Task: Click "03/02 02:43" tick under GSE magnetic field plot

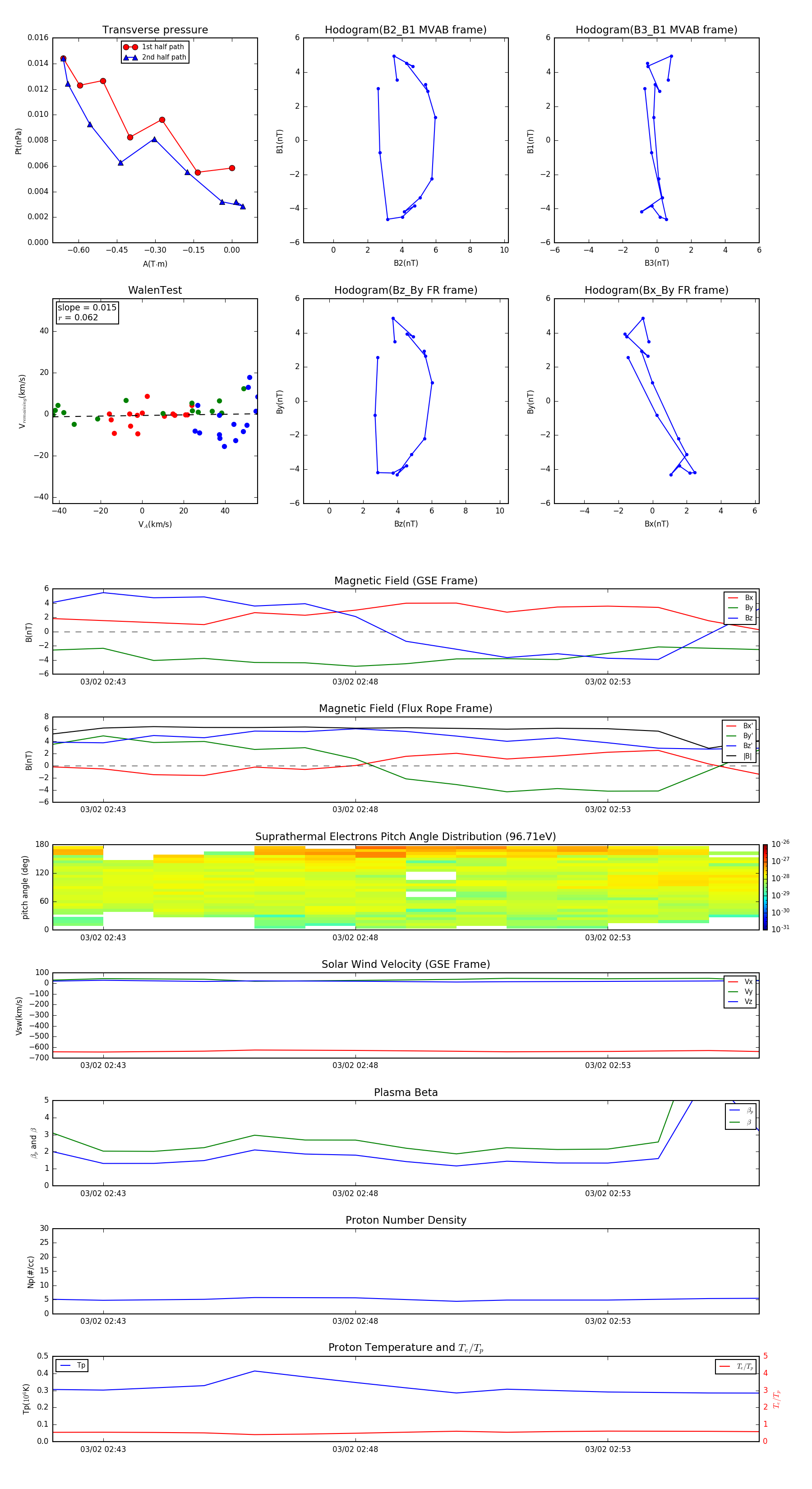Action: click(x=103, y=681)
